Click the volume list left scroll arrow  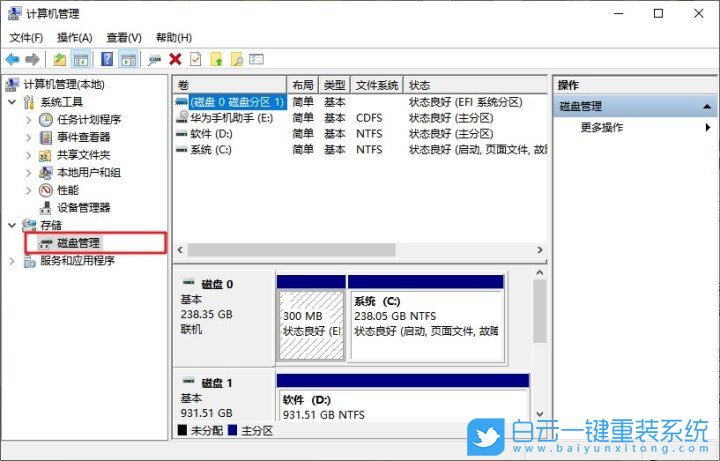point(180,250)
